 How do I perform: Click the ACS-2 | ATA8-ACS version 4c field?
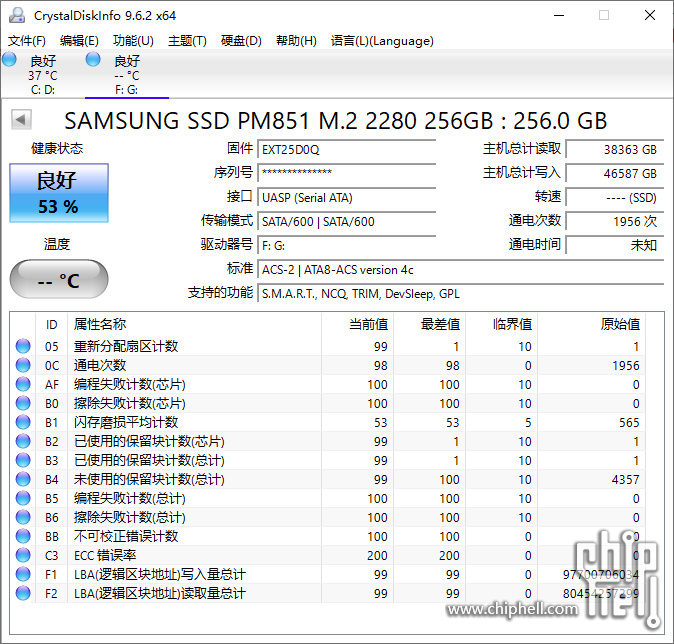pos(461,270)
